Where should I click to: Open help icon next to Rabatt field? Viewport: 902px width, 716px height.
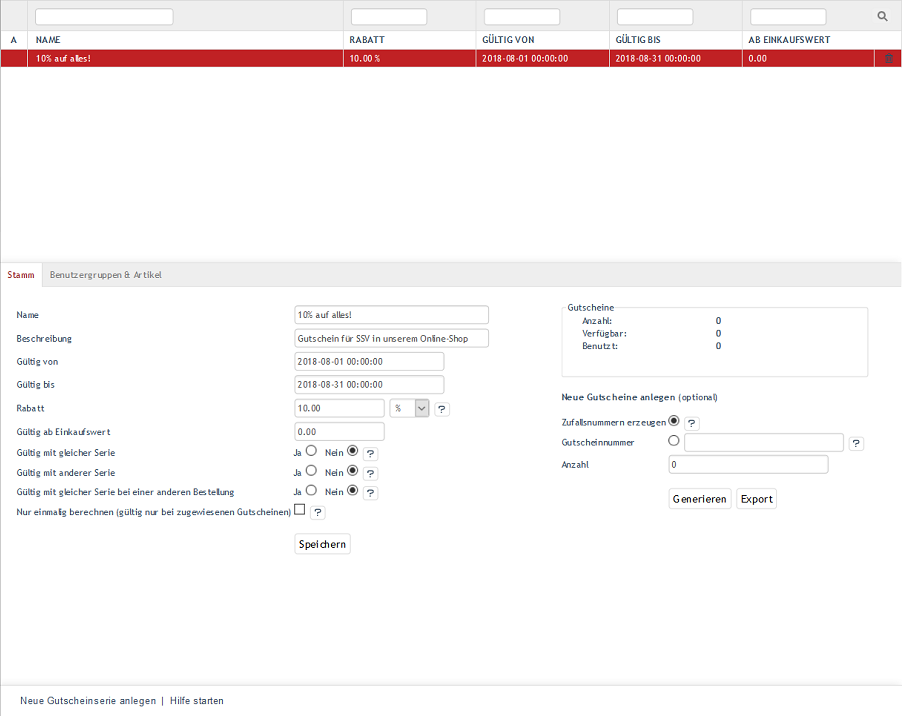442,409
